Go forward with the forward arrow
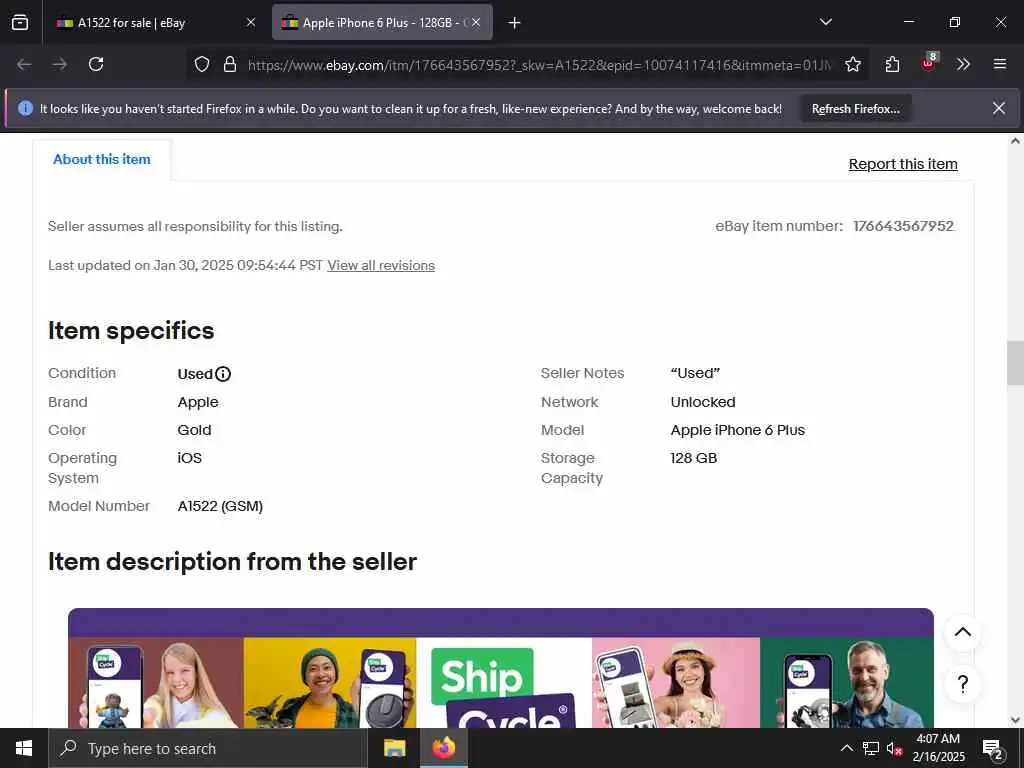 pos(60,64)
